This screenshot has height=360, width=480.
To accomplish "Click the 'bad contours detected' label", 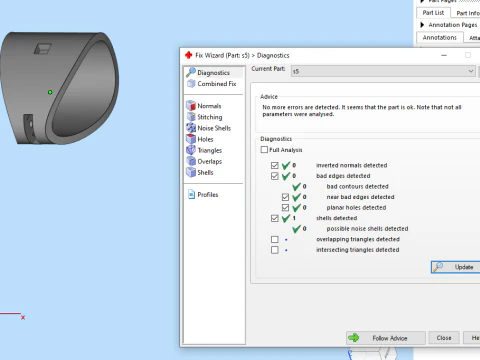I will coord(357,186).
